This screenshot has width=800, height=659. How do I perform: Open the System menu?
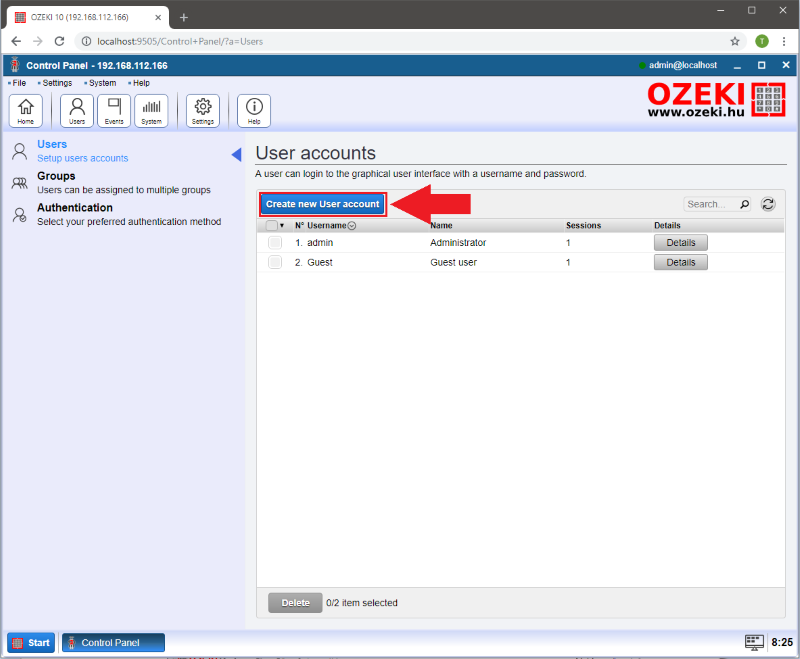[102, 83]
